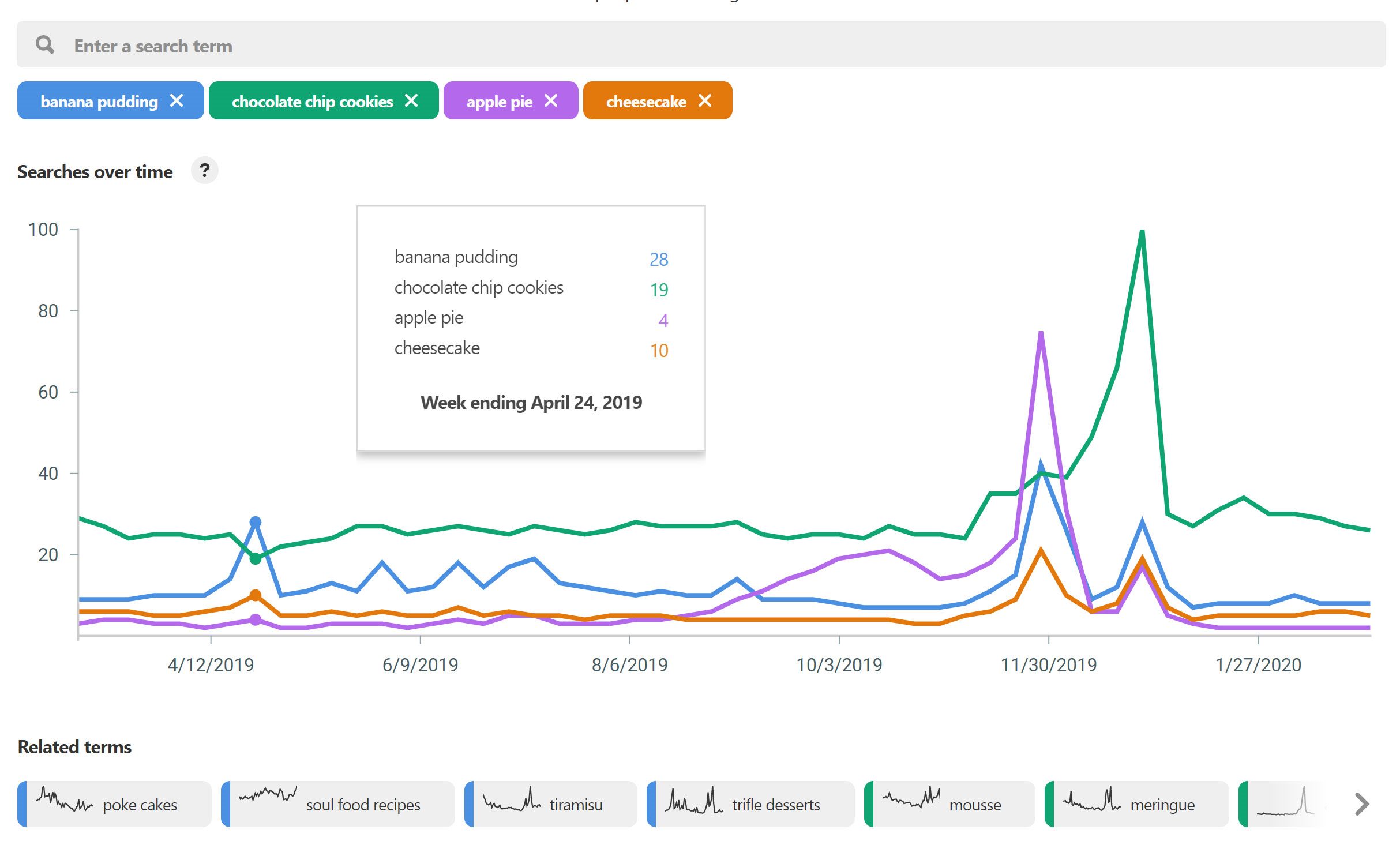Open Searches over time help icon
This screenshot has height=845, width=1400.
tap(204, 171)
